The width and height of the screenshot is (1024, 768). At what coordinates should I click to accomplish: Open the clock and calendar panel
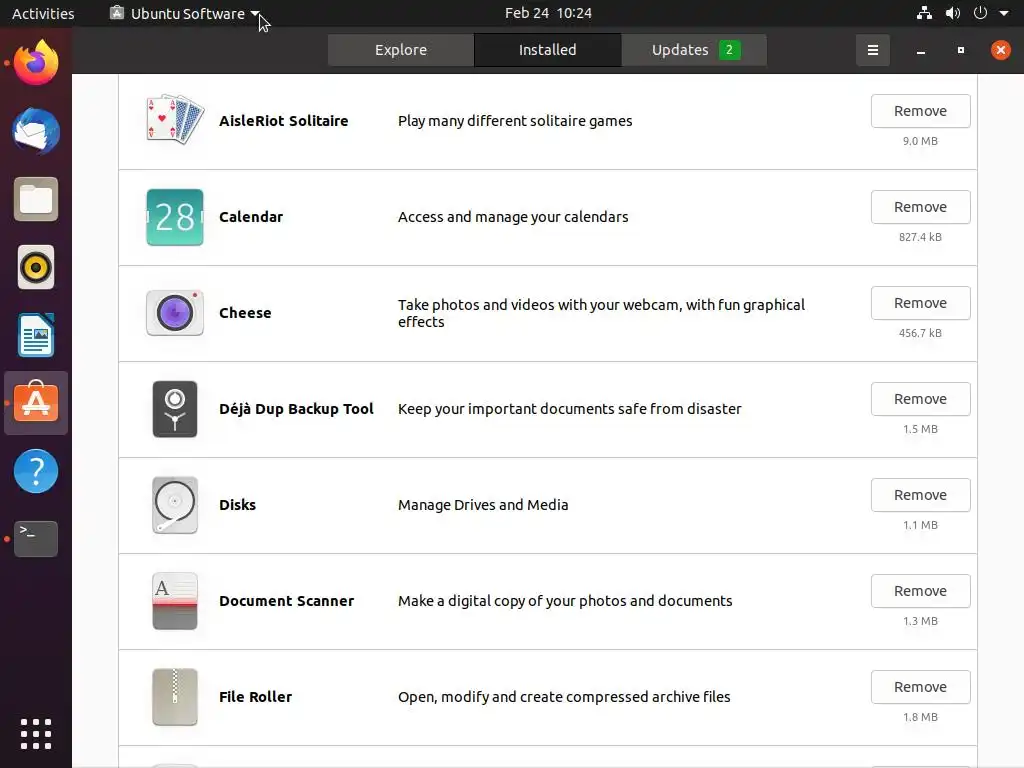548,14
